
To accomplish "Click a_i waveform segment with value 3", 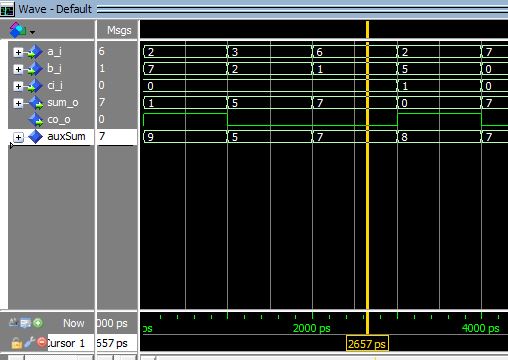I will [270, 52].
